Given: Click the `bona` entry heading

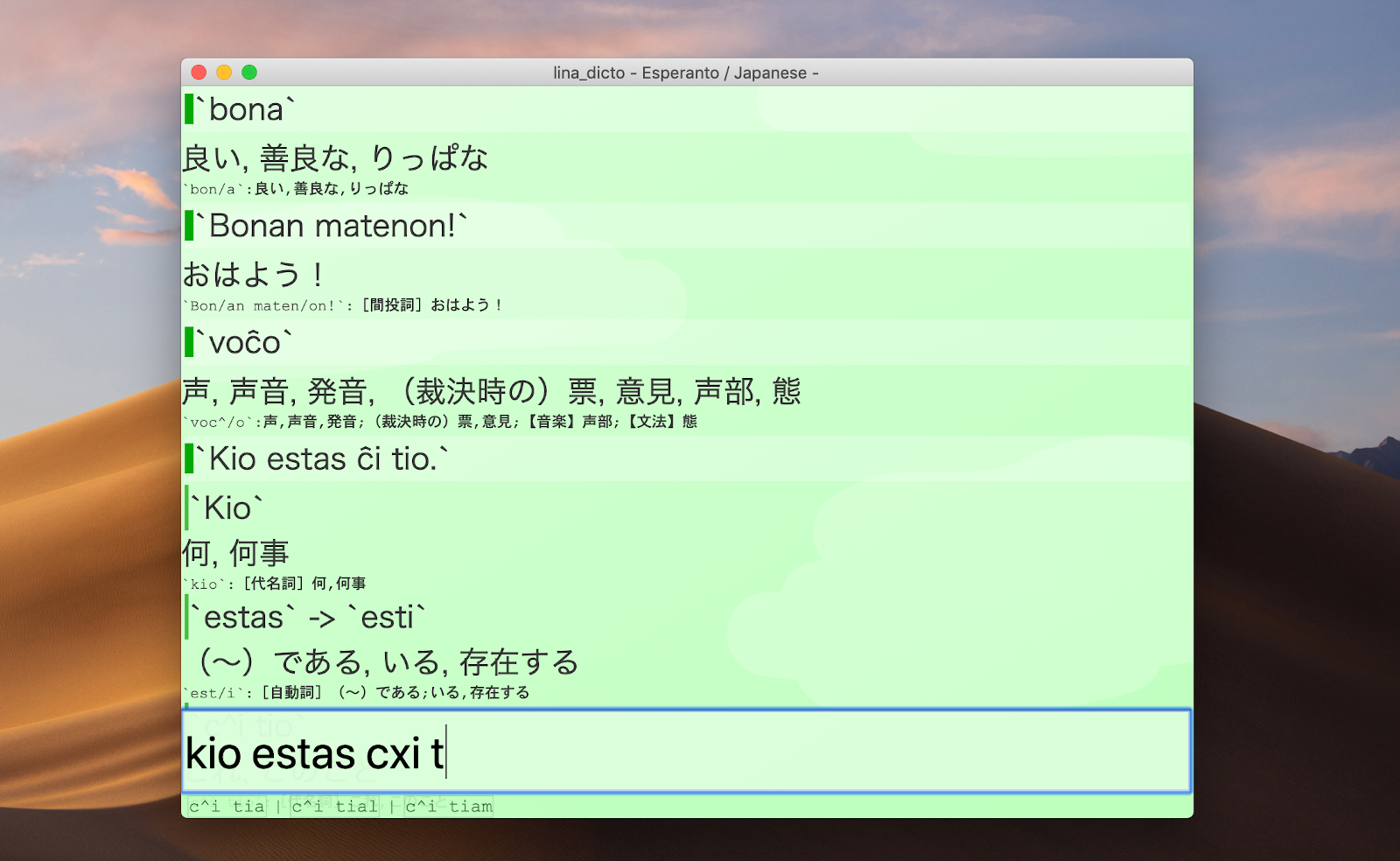Looking at the screenshot, I should [246, 109].
